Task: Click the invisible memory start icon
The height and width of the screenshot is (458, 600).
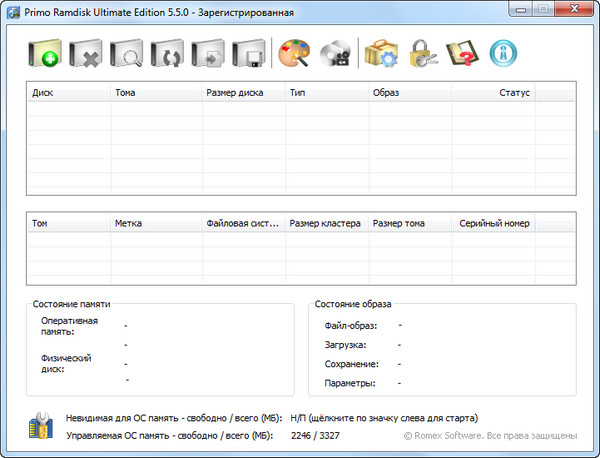Action: [x=40, y=426]
